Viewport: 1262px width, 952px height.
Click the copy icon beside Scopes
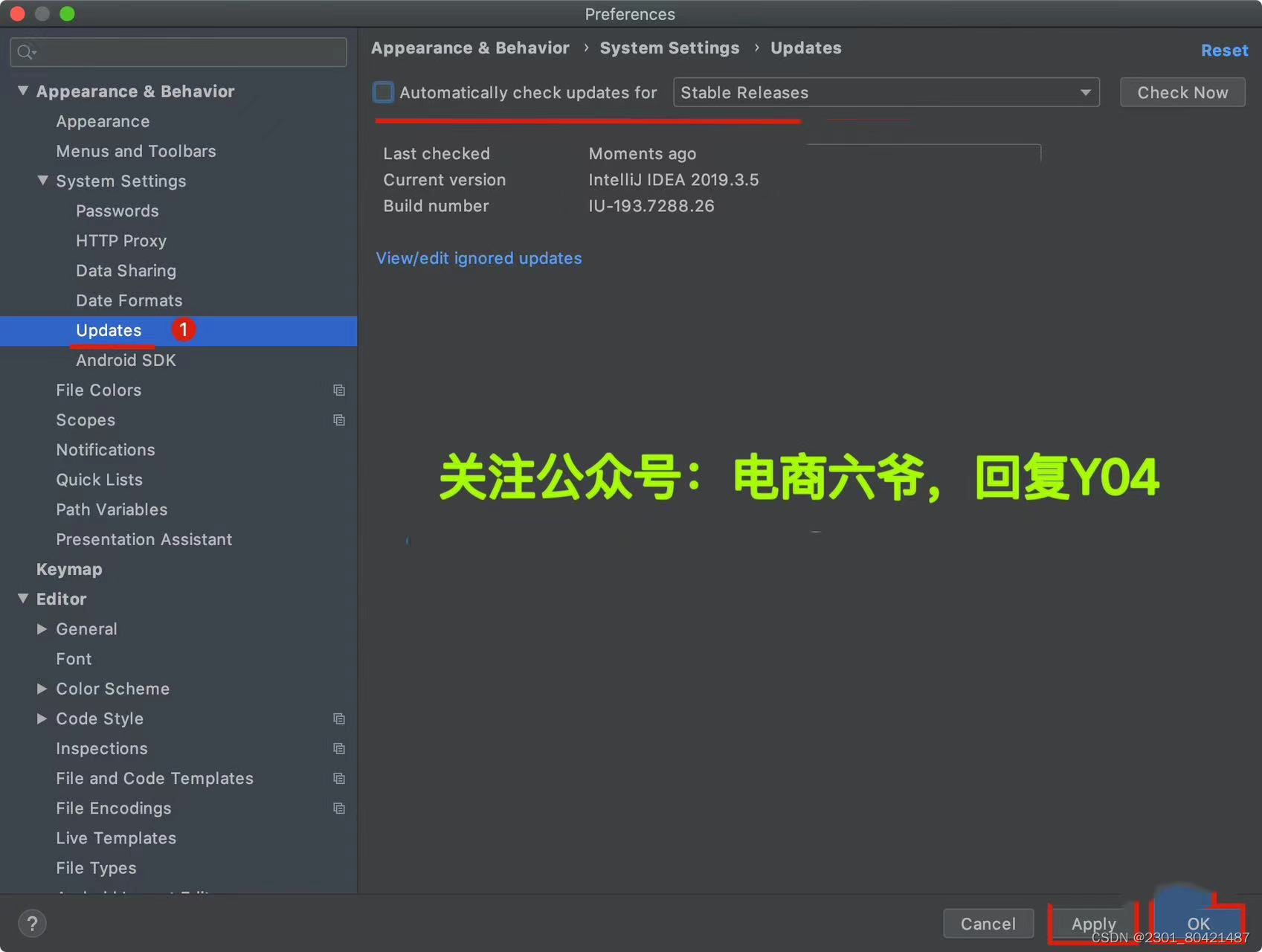pos(339,420)
